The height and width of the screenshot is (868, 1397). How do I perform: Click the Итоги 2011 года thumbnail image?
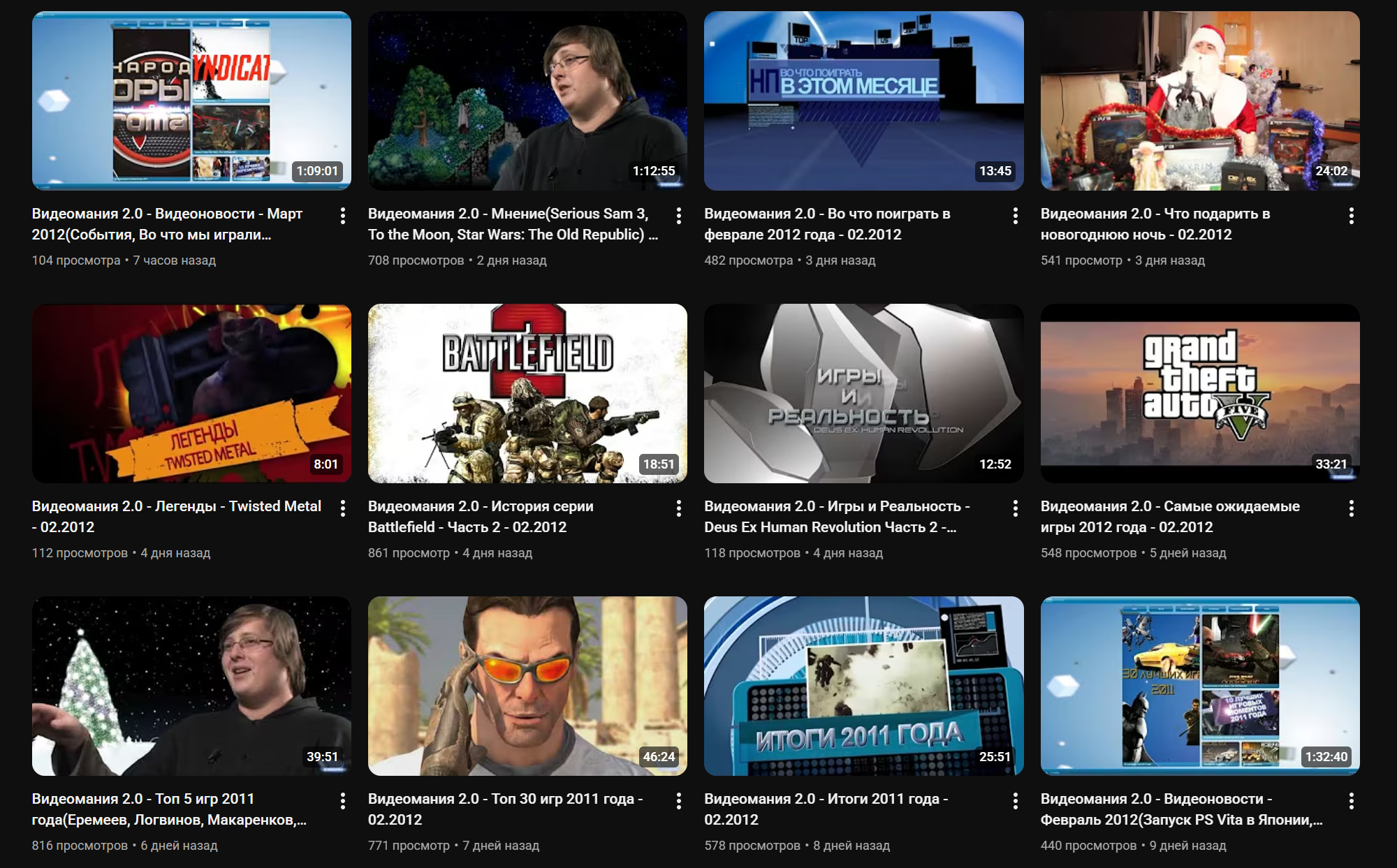click(863, 686)
